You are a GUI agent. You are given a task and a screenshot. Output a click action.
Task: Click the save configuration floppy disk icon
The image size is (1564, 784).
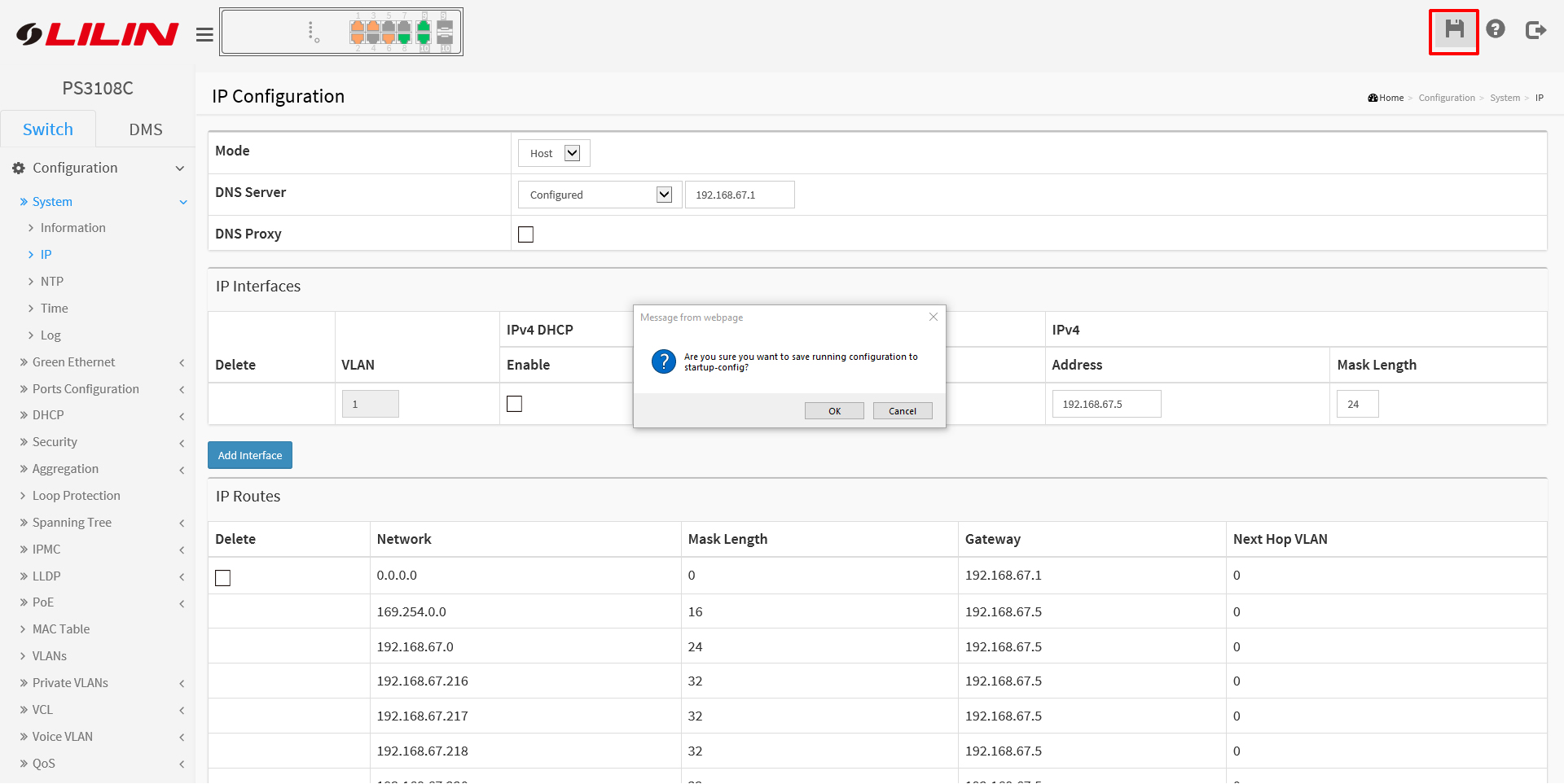tap(1454, 30)
